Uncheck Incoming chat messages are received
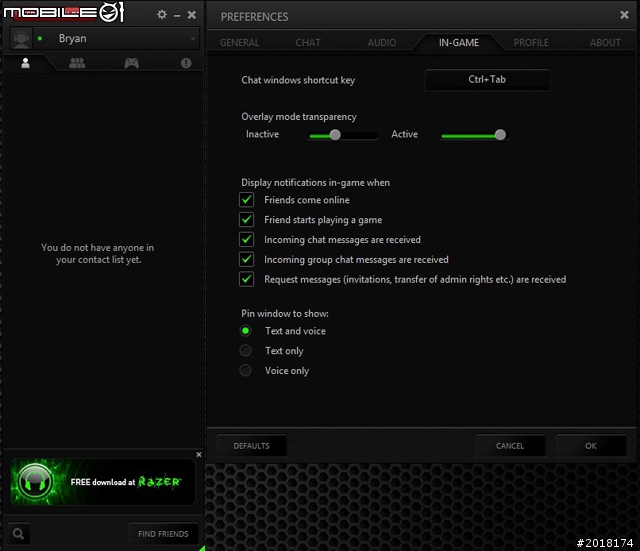The width and height of the screenshot is (640, 551). (x=247, y=240)
